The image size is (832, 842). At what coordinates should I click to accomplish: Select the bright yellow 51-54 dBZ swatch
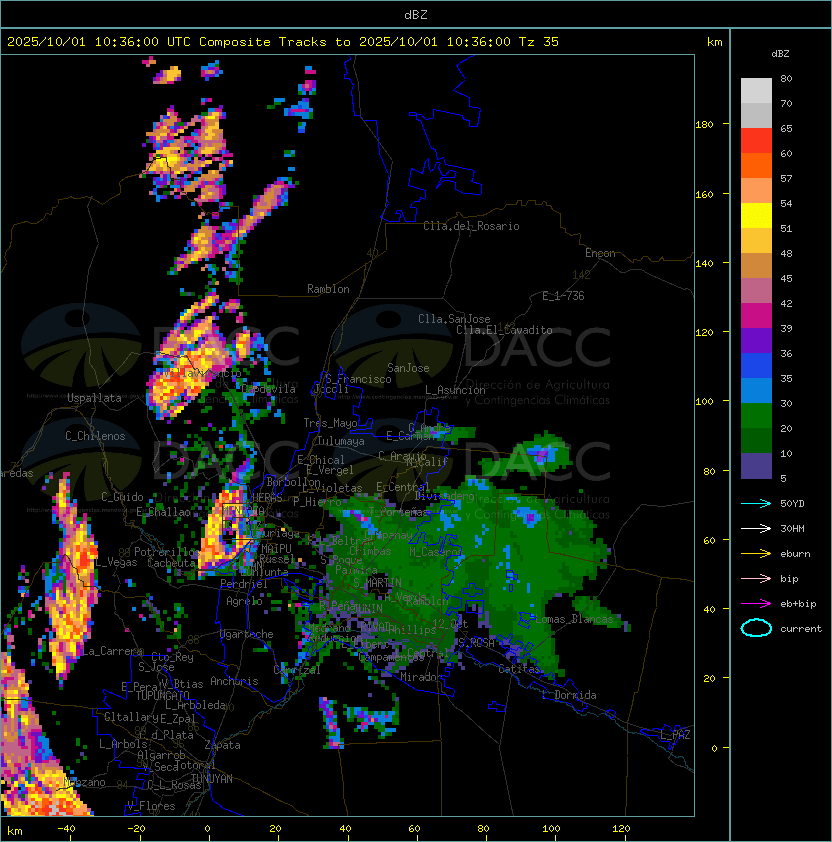point(756,215)
